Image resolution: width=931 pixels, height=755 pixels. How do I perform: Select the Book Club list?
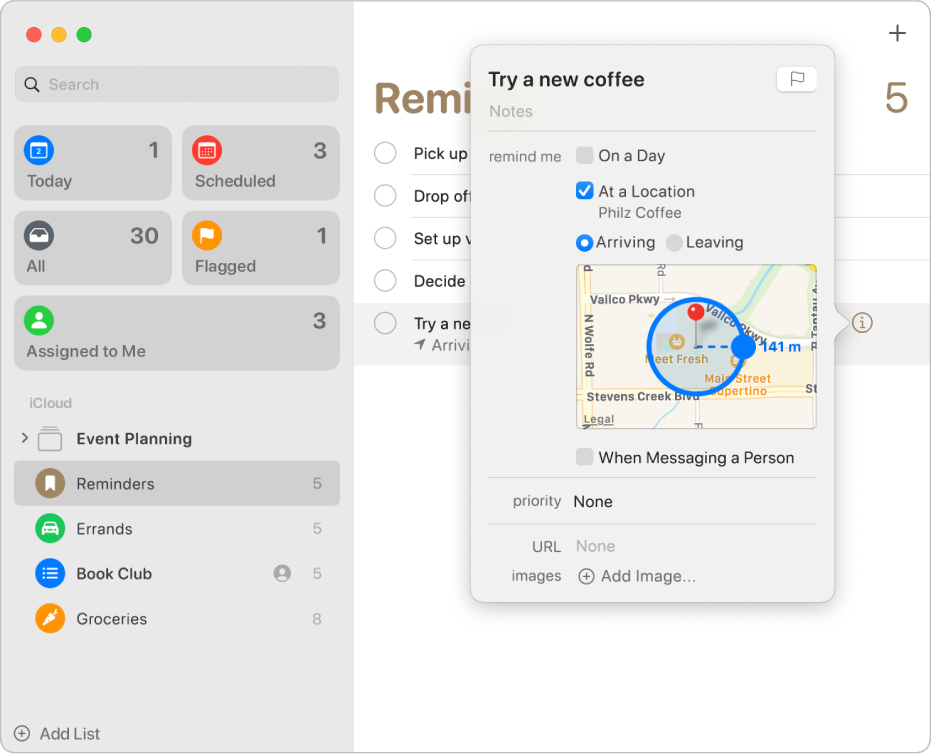[x=177, y=573]
